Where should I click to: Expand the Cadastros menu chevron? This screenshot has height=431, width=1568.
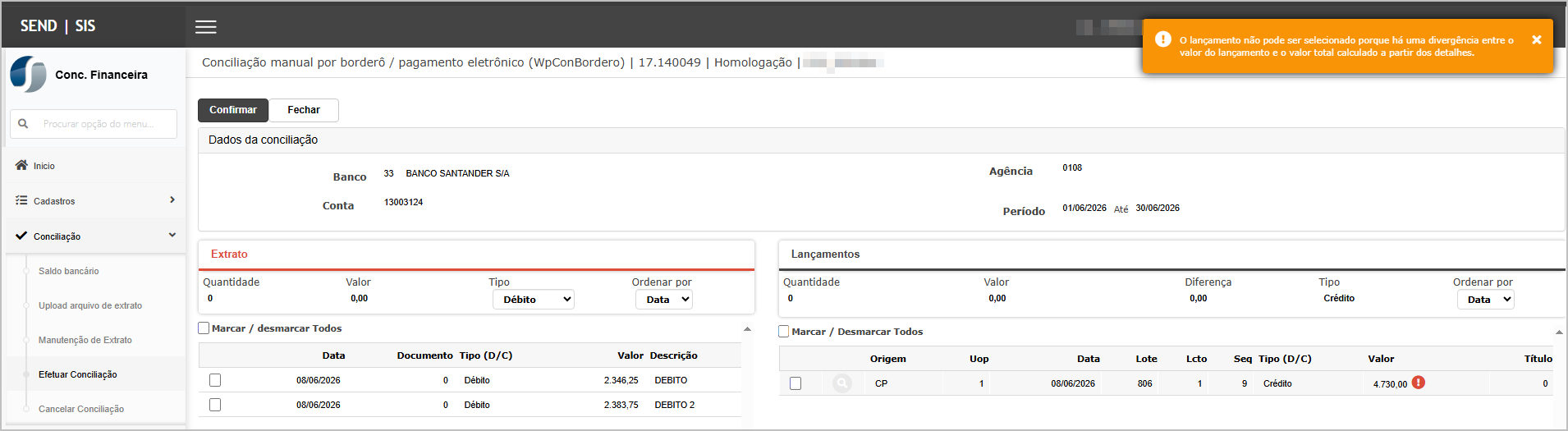coord(172,199)
